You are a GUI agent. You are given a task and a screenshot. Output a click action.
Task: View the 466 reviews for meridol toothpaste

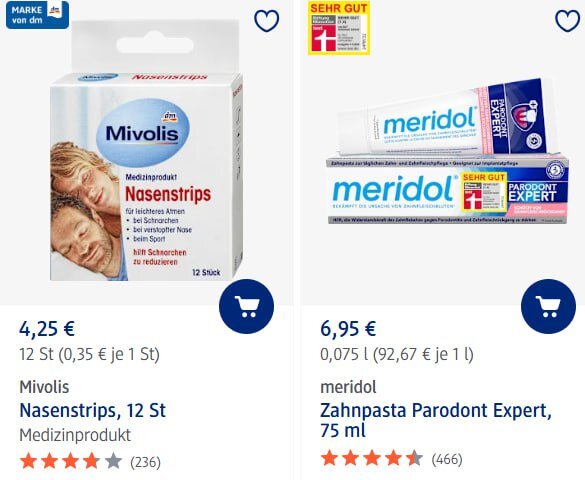click(447, 459)
